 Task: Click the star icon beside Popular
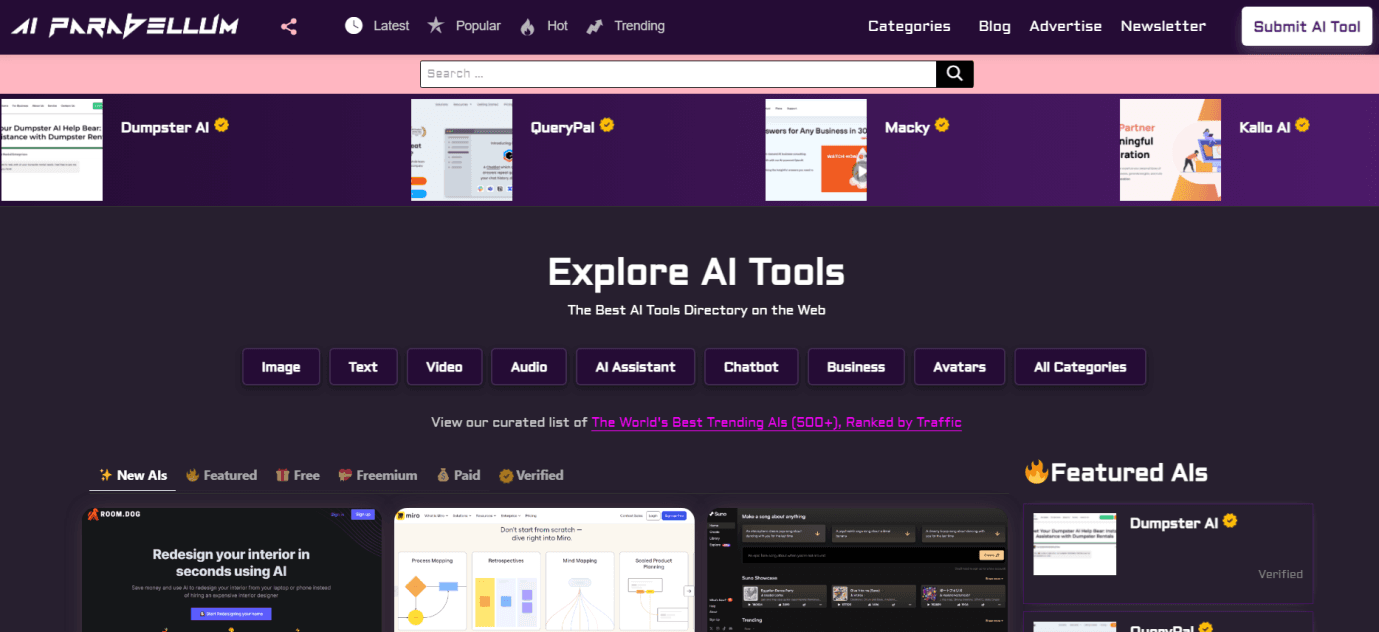(436, 25)
